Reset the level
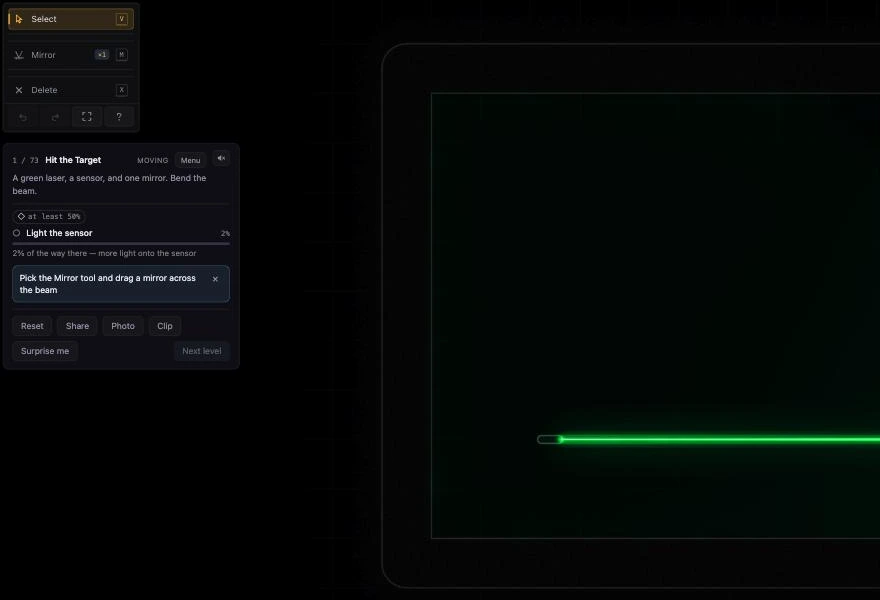 32,326
